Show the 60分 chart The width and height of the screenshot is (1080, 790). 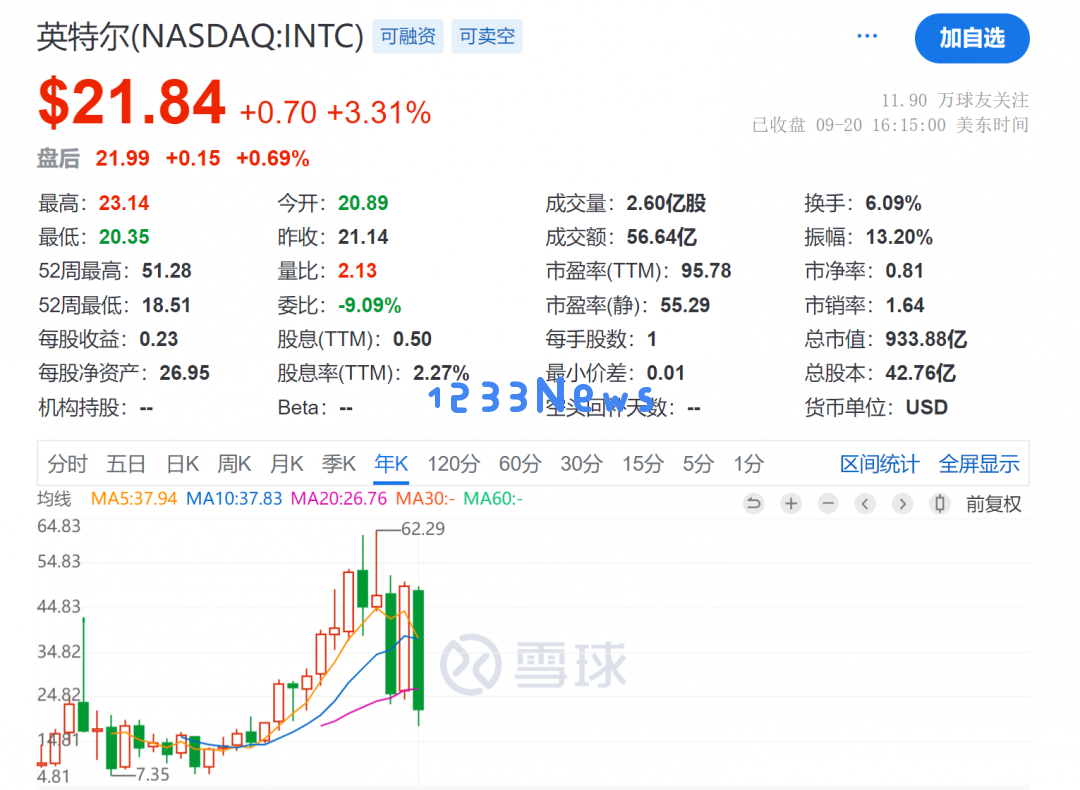[x=520, y=464]
